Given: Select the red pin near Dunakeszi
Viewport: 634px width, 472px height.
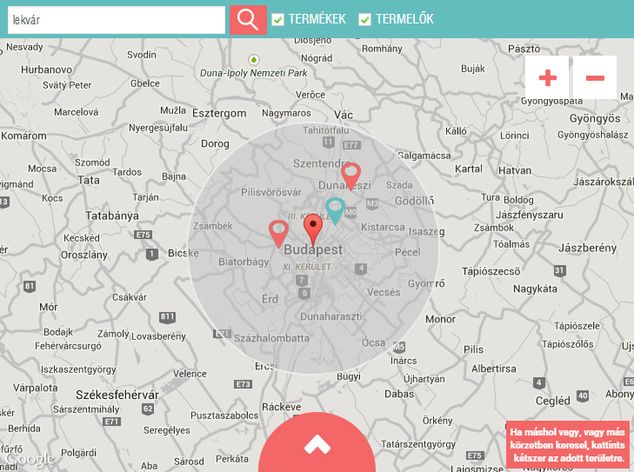Looking at the screenshot, I should click(x=351, y=176).
